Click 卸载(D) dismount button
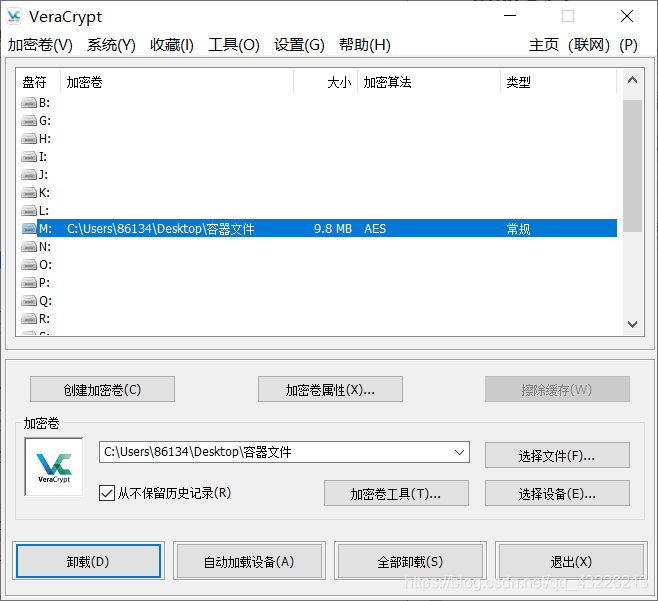This screenshot has height=601, width=658. (x=88, y=561)
